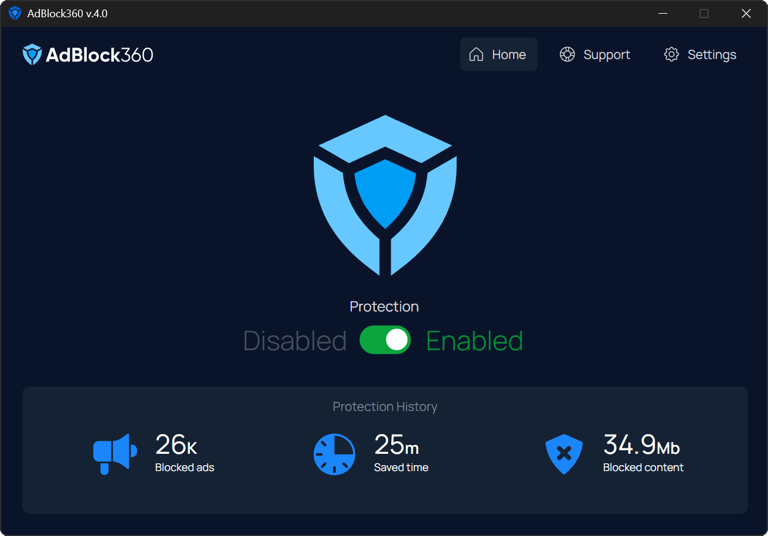
Task: Select the Disabled protection label
Action: click(x=294, y=341)
